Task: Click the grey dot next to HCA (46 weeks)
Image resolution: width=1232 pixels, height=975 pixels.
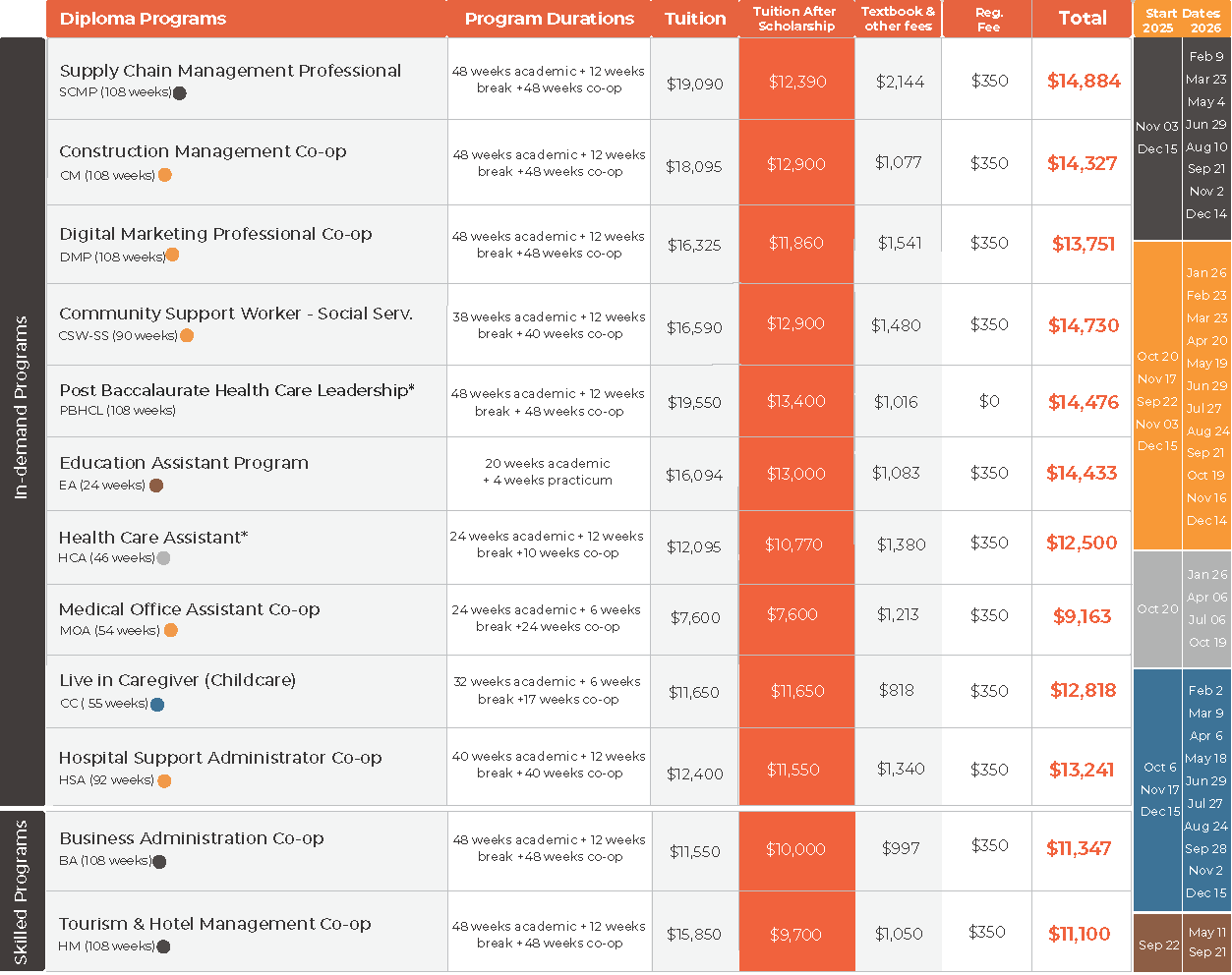Action: tap(163, 558)
